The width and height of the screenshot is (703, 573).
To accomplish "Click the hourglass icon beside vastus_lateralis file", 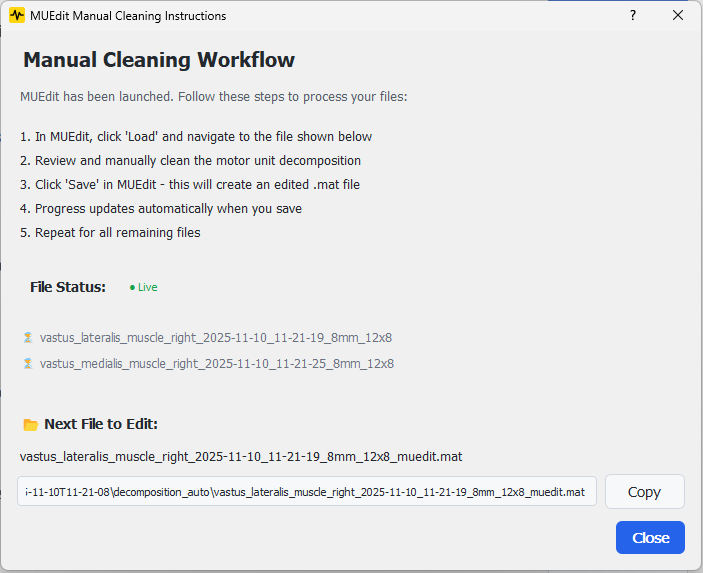I will pyautogui.click(x=28, y=338).
